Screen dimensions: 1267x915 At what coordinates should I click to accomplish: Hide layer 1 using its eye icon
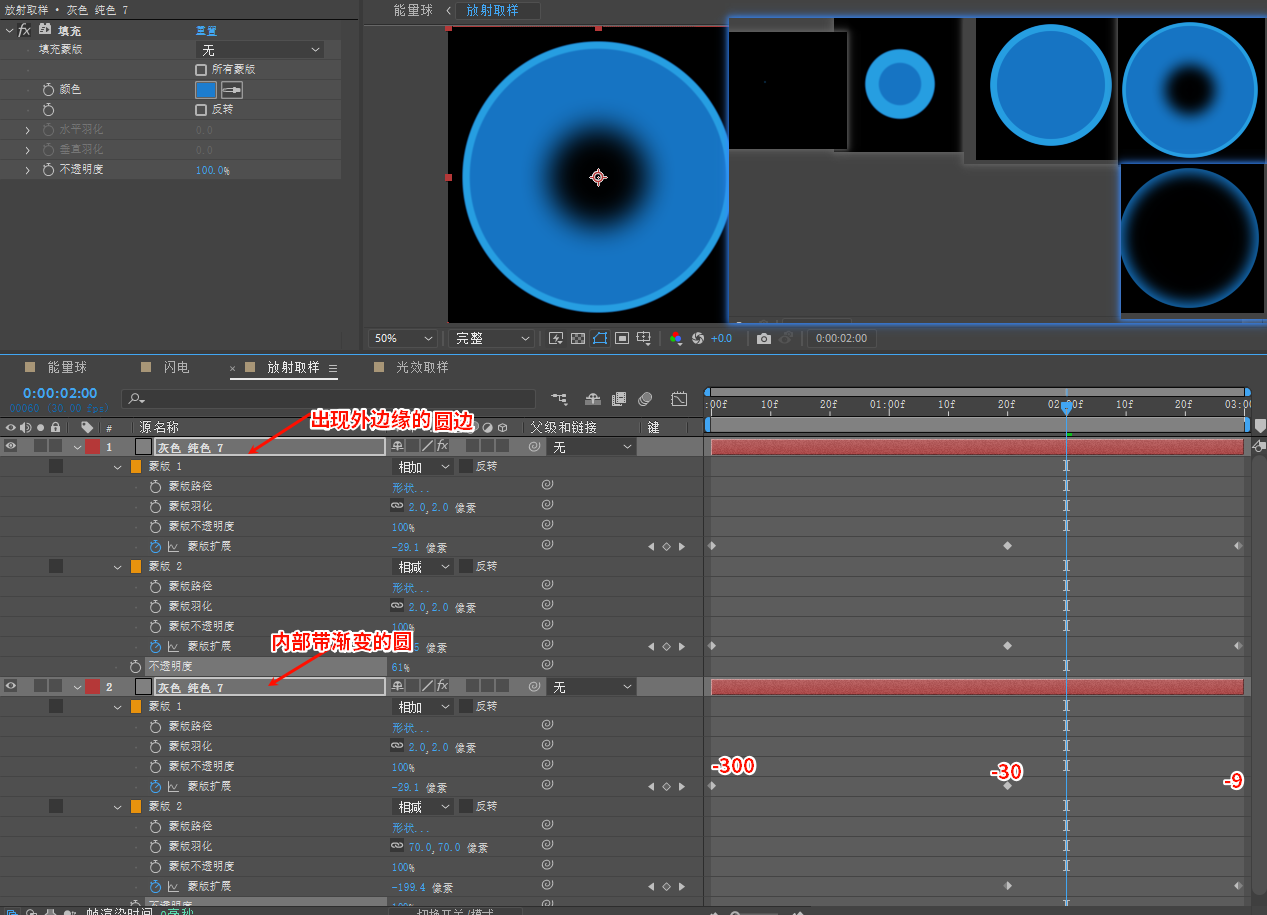click(11, 447)
